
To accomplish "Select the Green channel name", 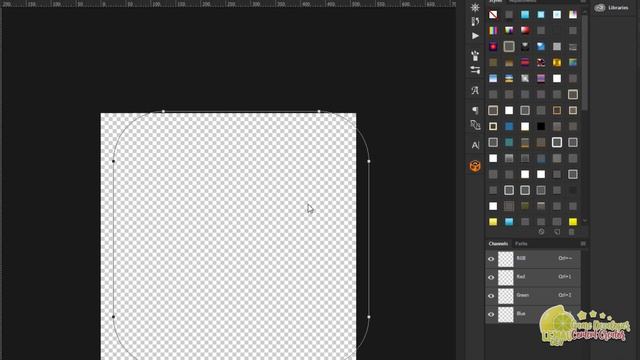I will (x=522, y=295).
